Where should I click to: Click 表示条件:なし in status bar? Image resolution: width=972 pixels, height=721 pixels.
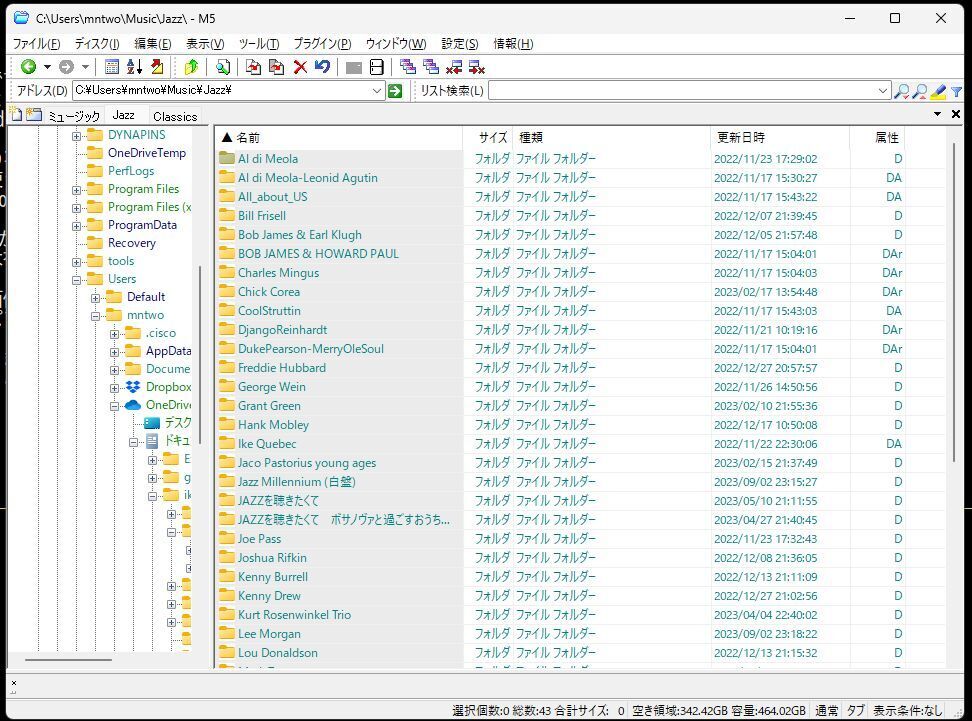click(908, 710)
